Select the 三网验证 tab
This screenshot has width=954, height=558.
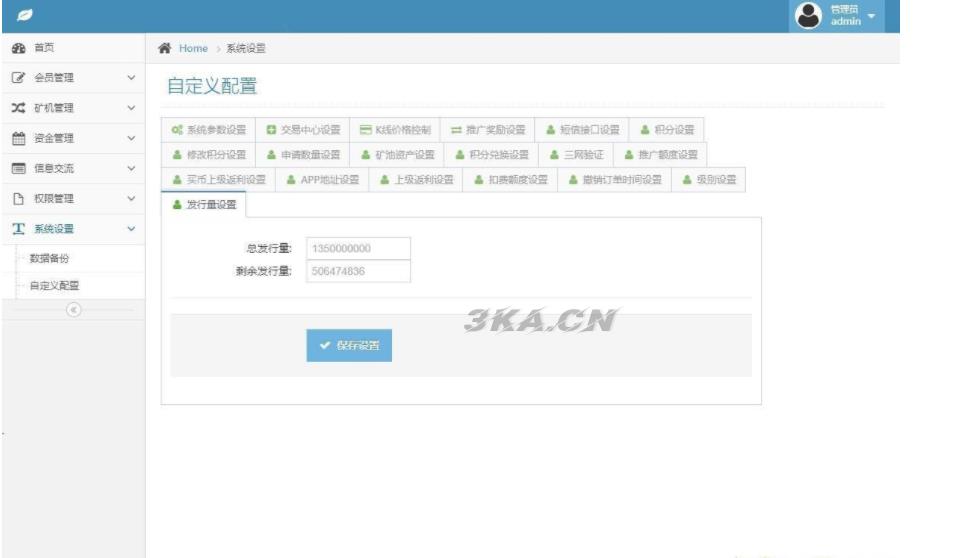576,155
